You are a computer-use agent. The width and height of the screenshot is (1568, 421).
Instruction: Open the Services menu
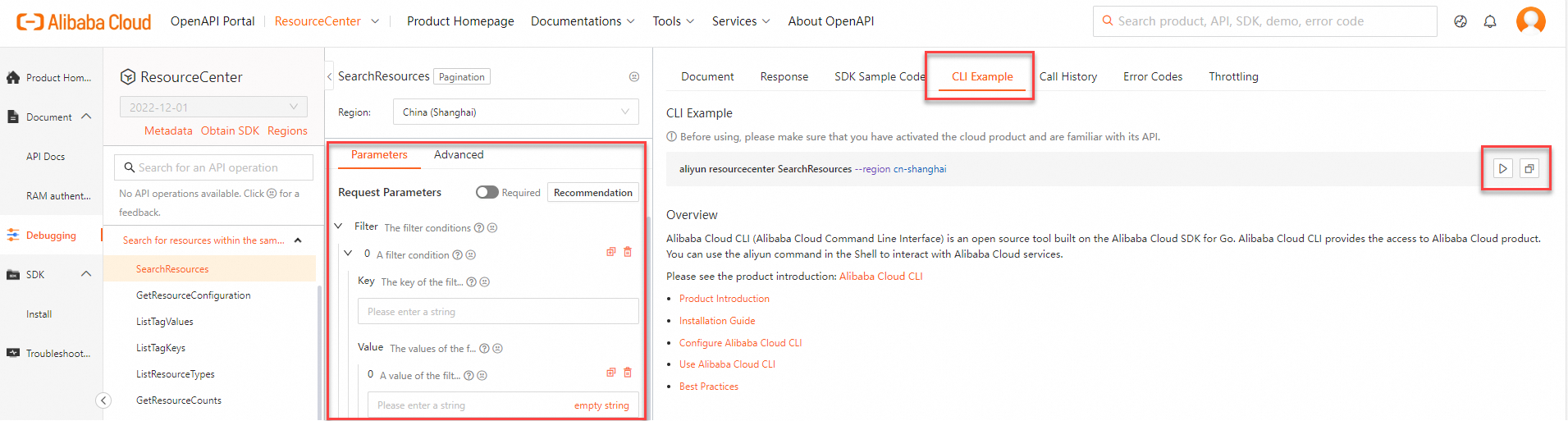tap(741, 21)
